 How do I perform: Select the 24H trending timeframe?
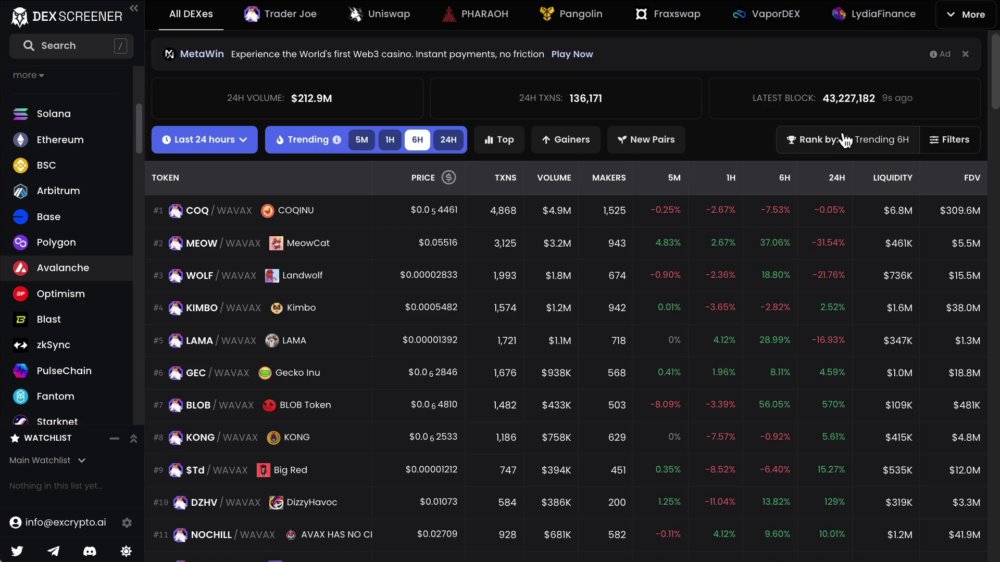(x=448, y=140)
